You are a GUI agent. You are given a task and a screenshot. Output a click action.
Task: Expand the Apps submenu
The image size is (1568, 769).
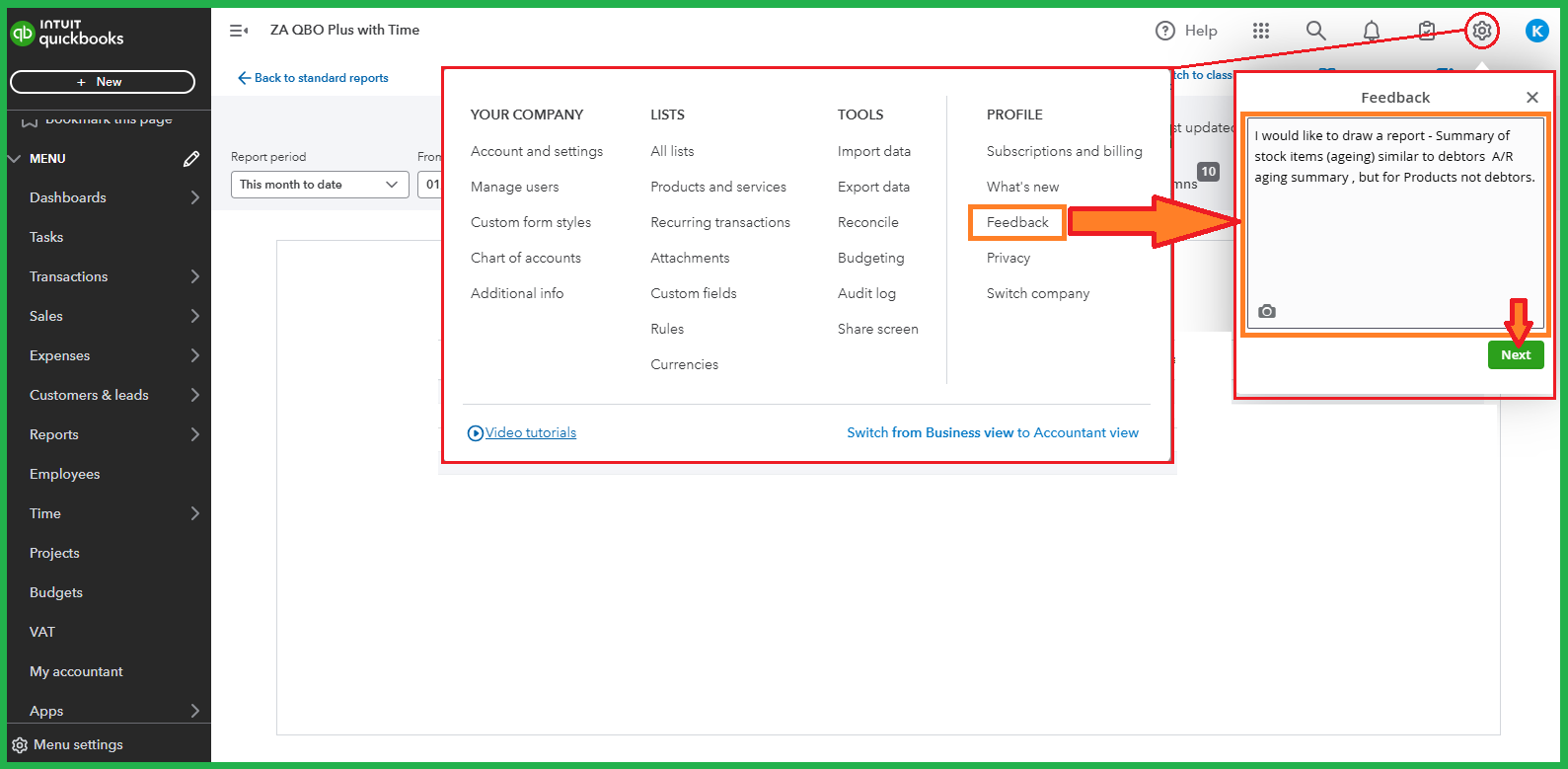[194, 711]
